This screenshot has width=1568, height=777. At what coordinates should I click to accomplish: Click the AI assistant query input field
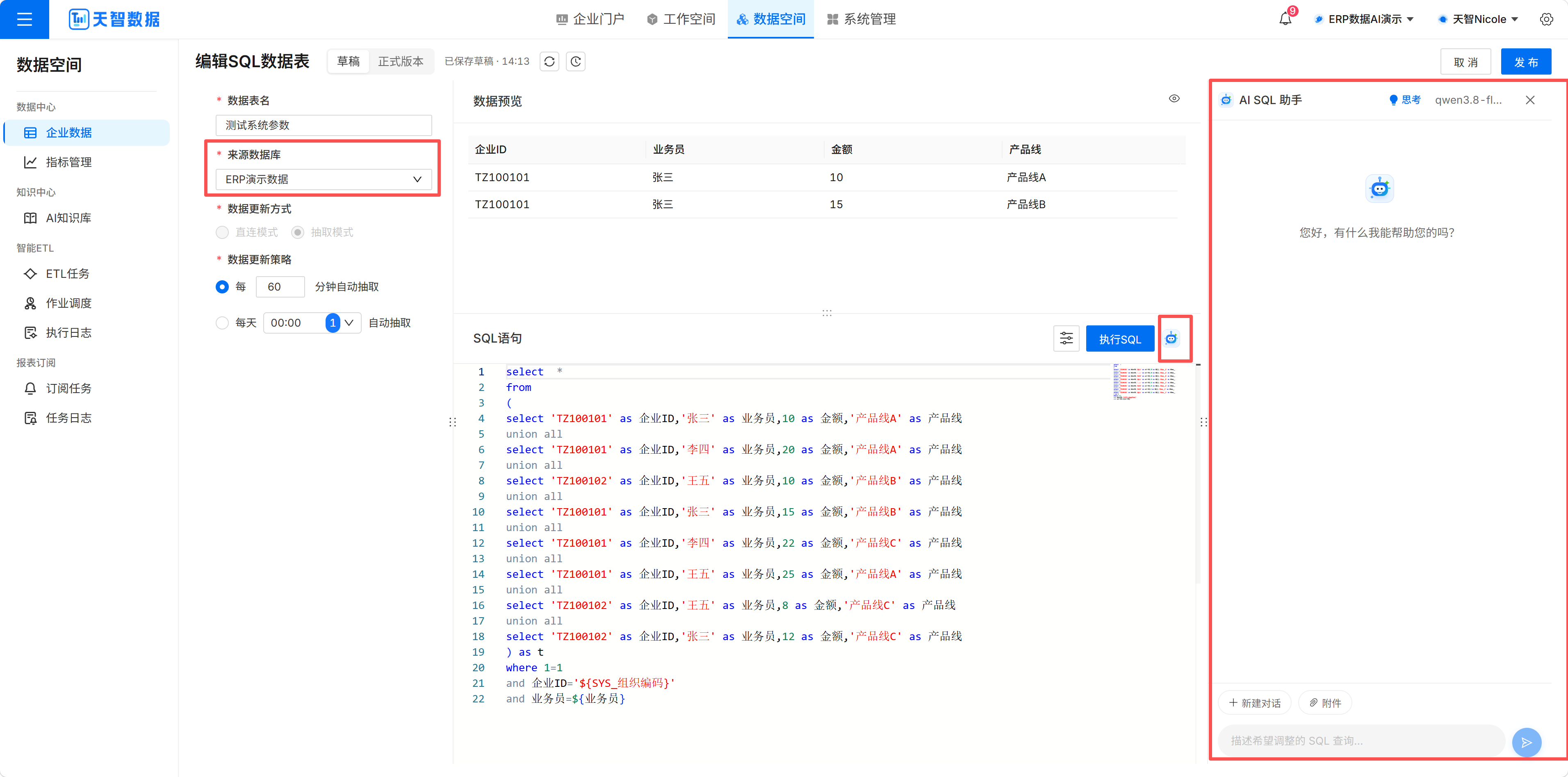point(1362,741)
